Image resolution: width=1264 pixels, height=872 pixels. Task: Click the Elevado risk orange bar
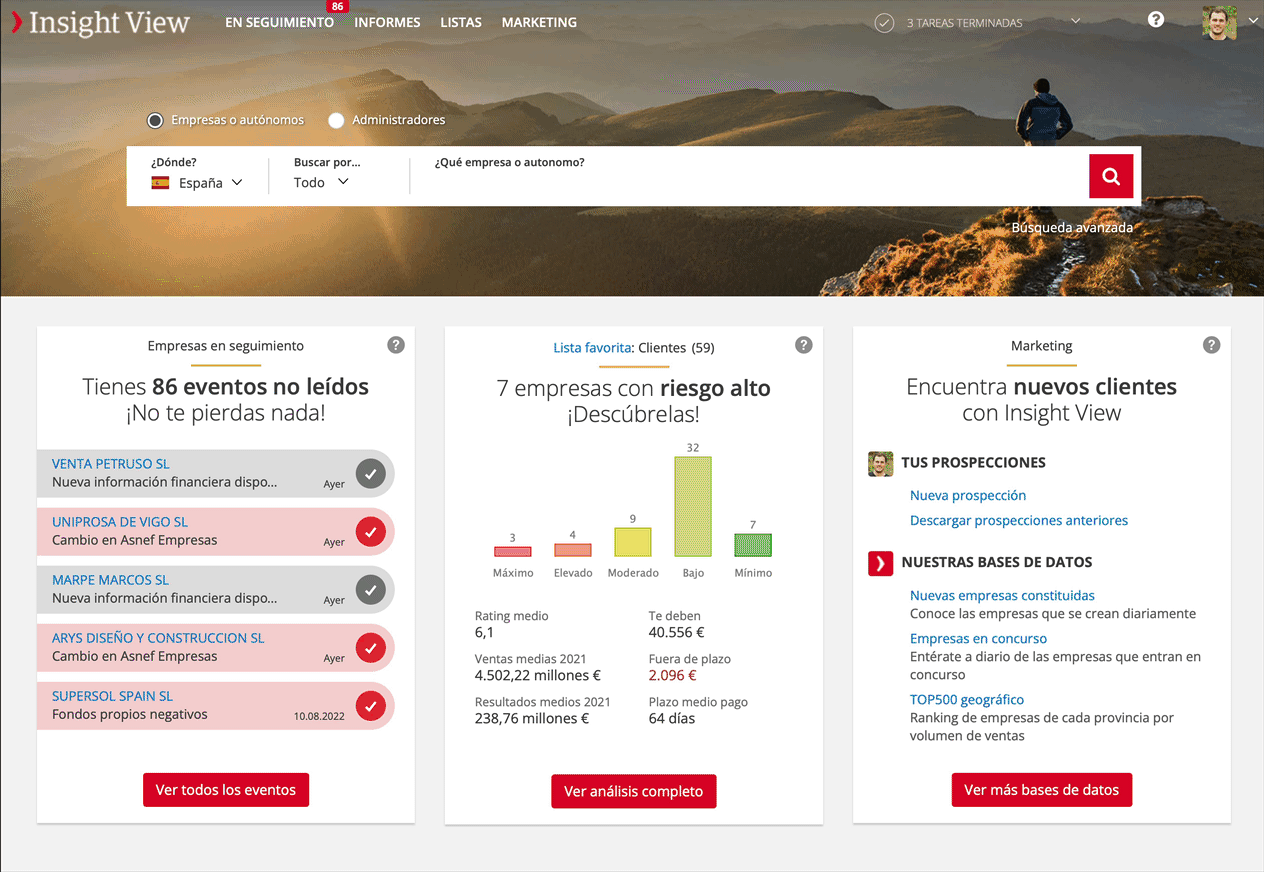pyautogui.click(x=573, y=550)
